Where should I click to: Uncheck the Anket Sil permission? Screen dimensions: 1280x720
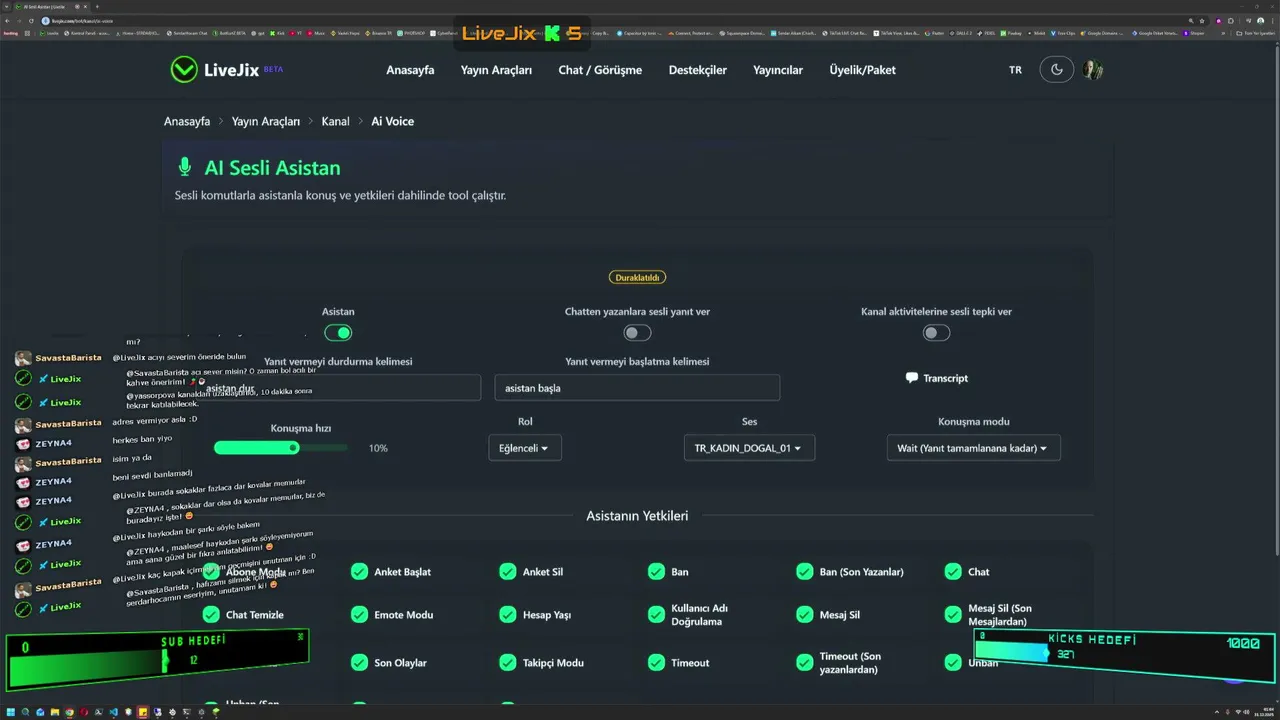point(508,572)
